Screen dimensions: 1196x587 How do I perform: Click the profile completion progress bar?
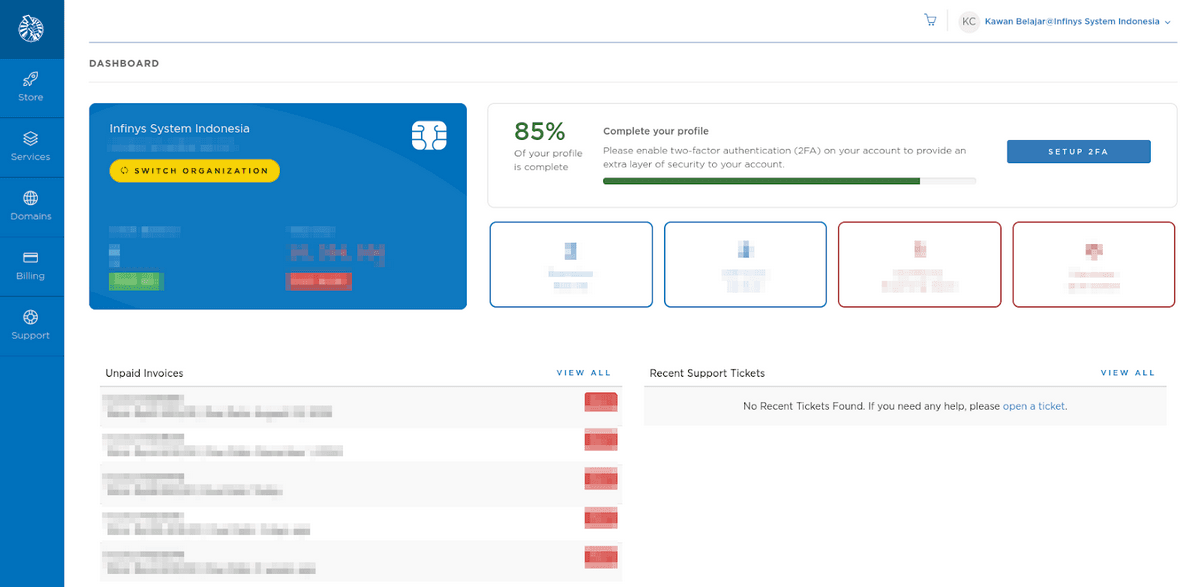[x=788, y=181]
